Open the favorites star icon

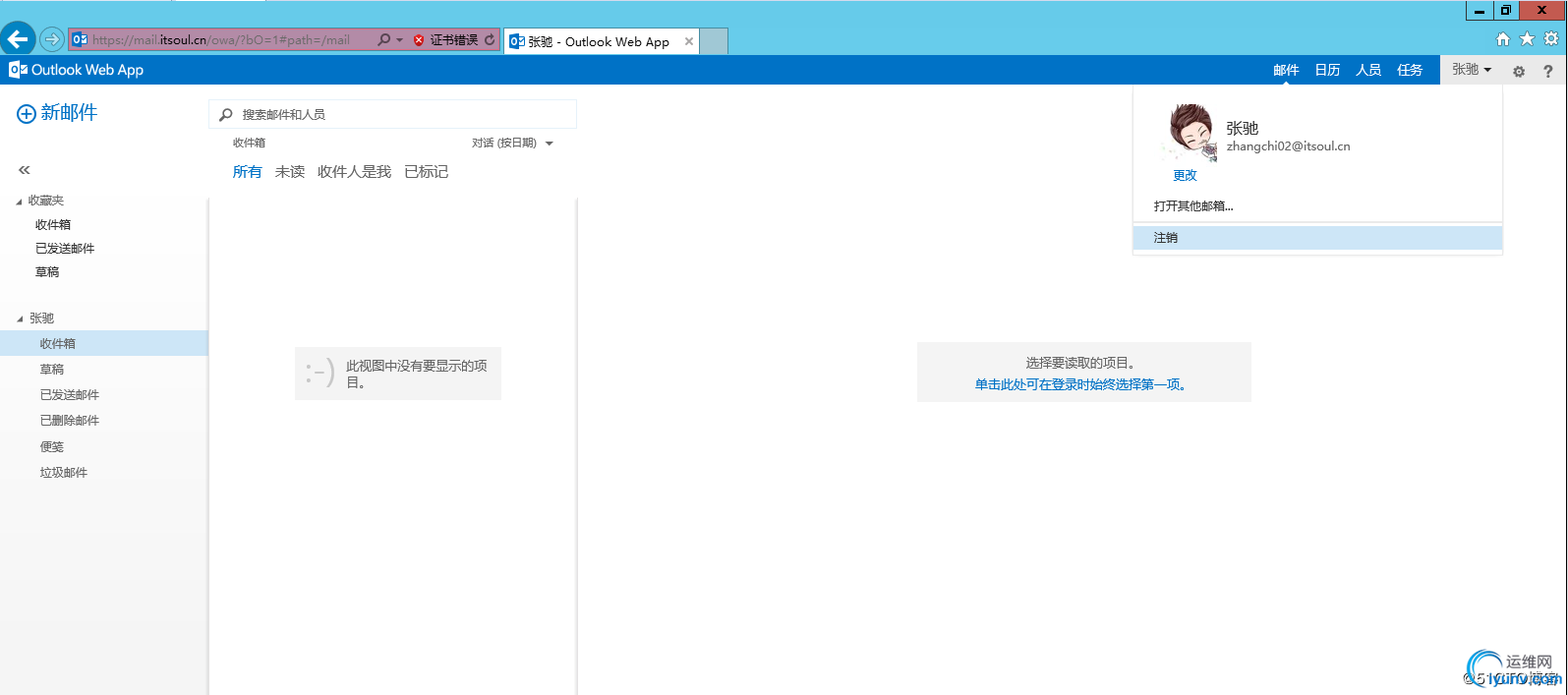click(1527, 39)
